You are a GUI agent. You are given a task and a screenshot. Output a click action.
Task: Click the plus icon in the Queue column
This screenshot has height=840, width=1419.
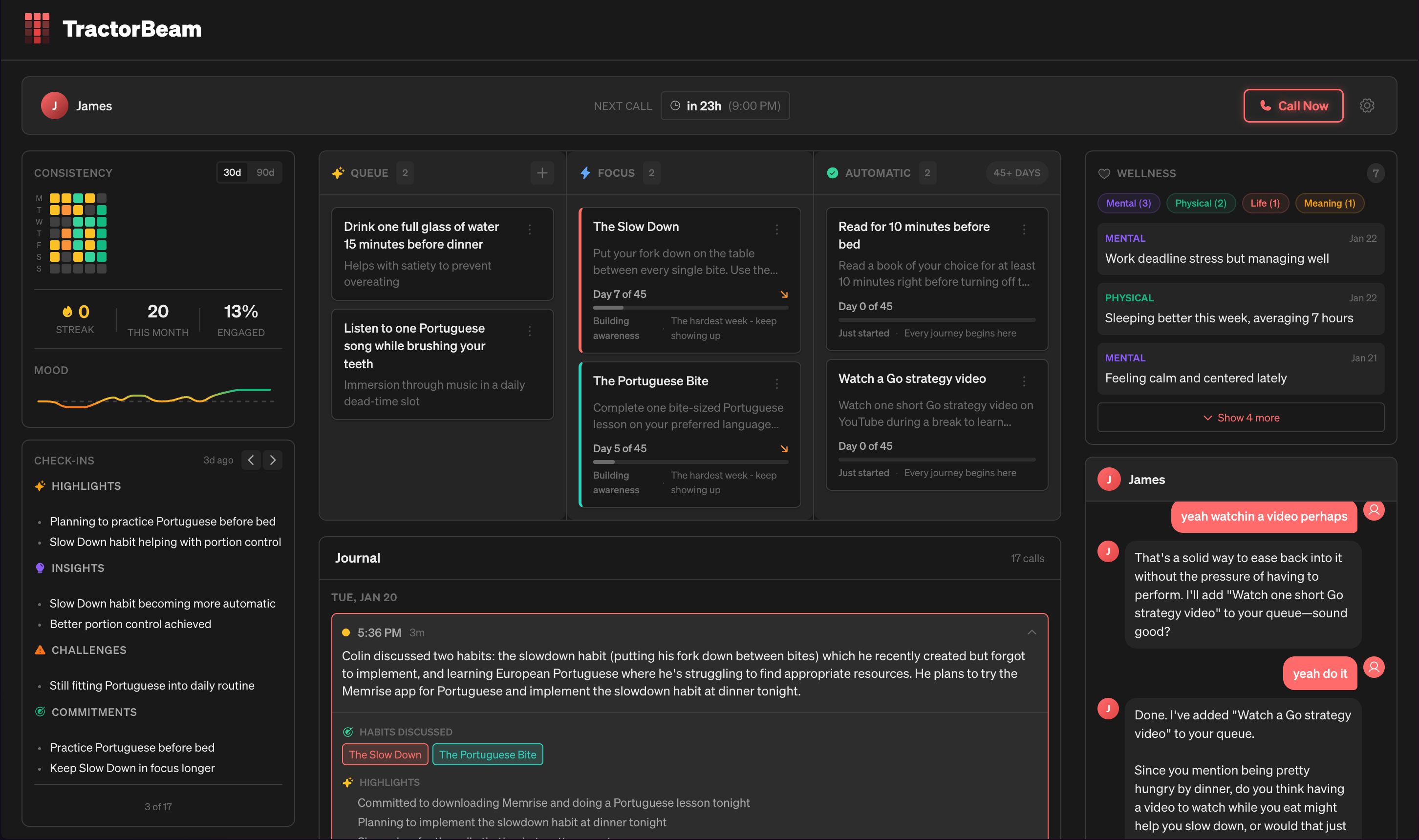pos(542,173)
